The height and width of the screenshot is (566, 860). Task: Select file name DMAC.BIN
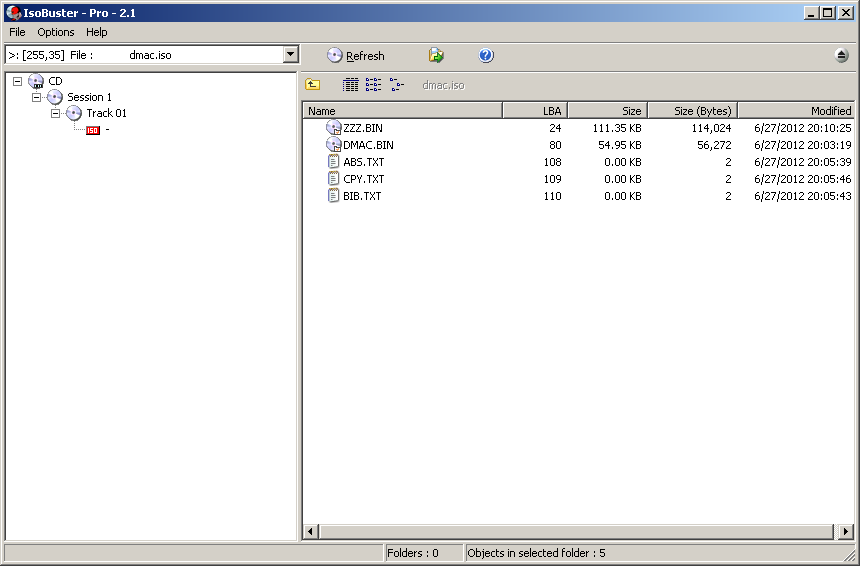point(369,145)
